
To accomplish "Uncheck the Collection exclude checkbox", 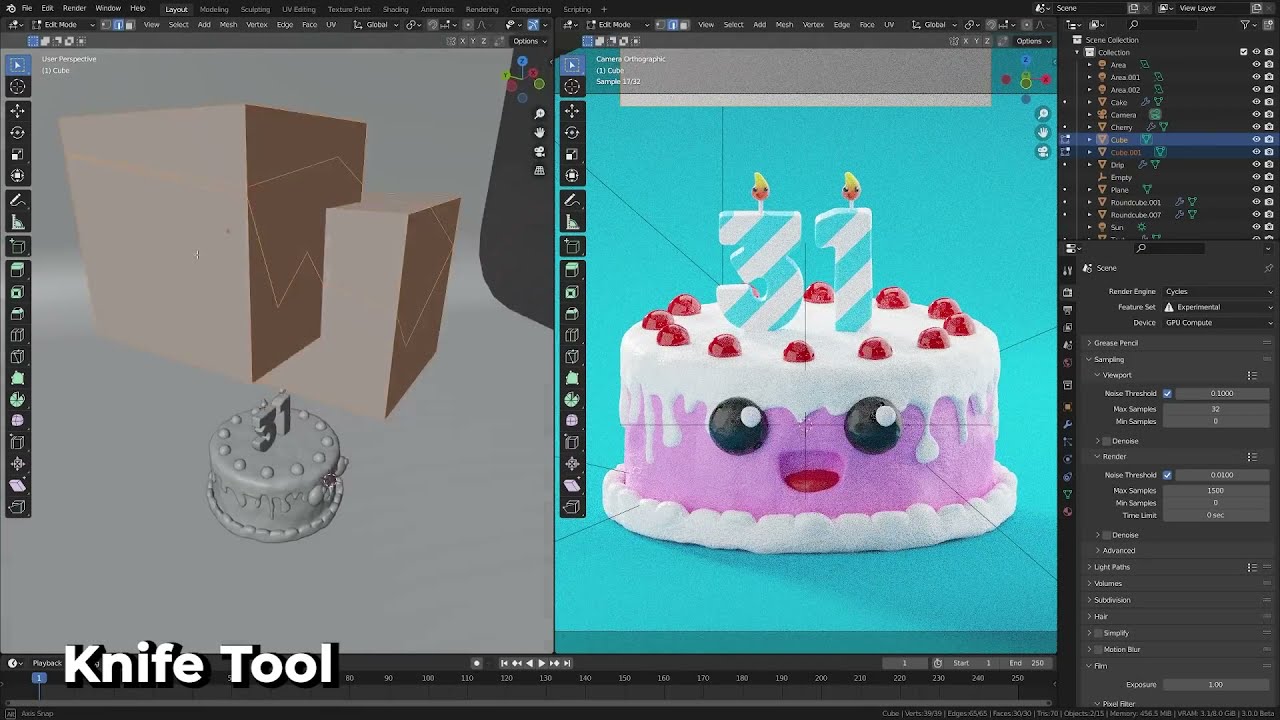I will click(x=1244, y=52).
